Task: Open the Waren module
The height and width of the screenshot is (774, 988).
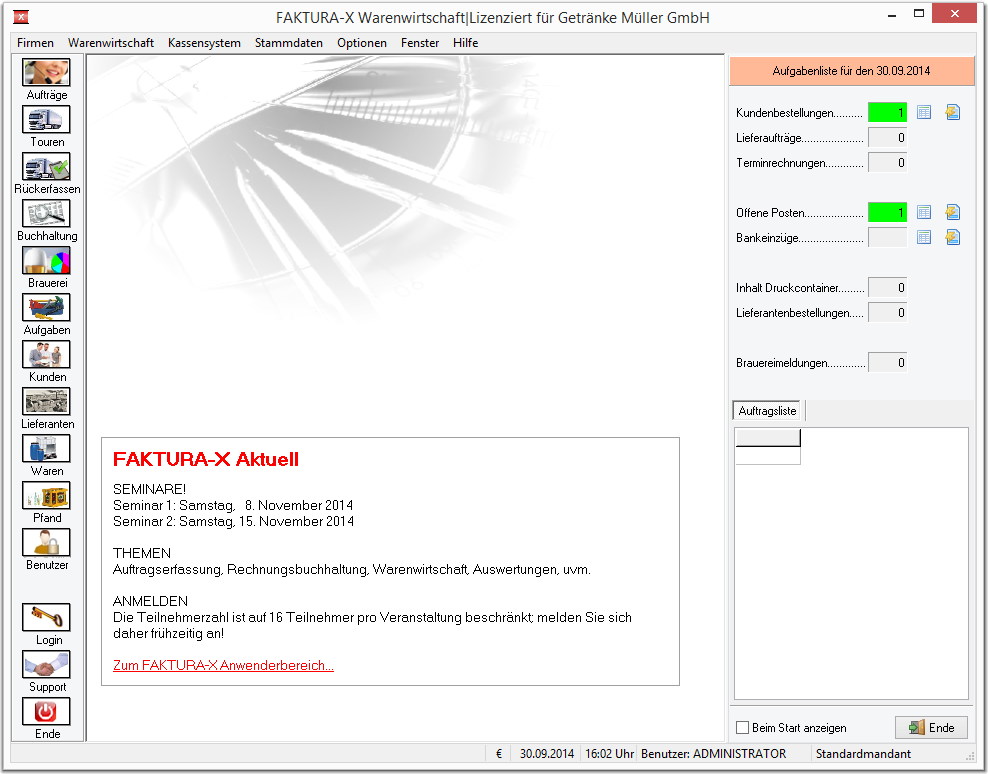Action: click(x=46, y=449)
